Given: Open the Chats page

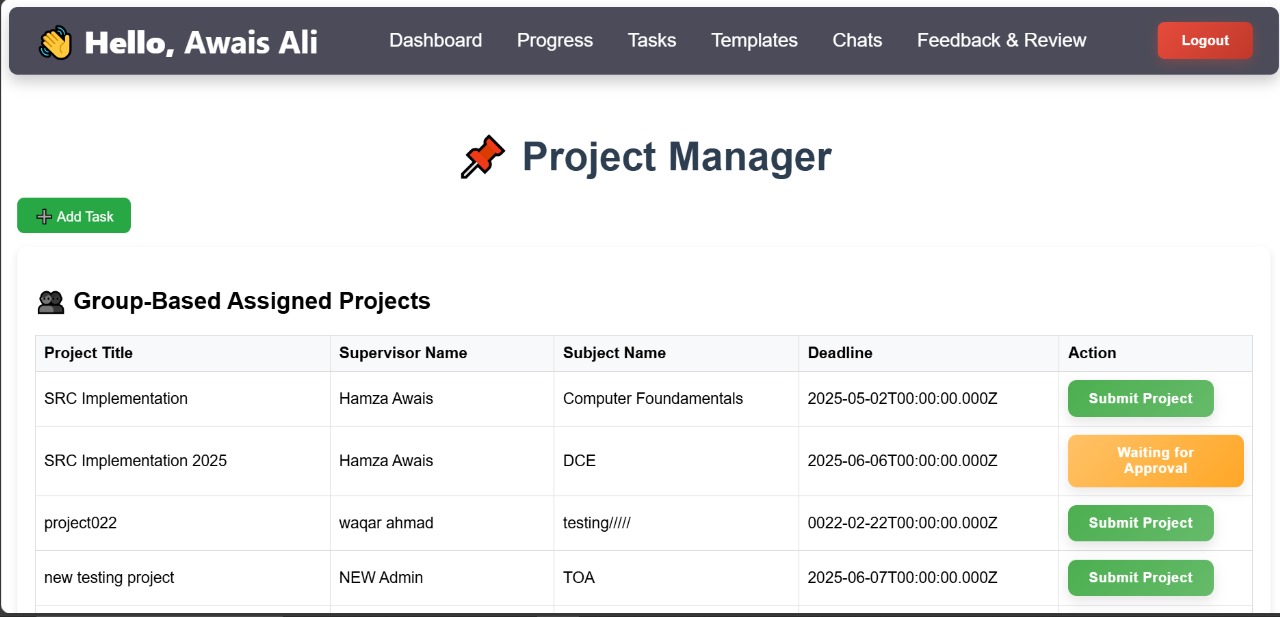Looking at the screenshot, I should (856, 40).
